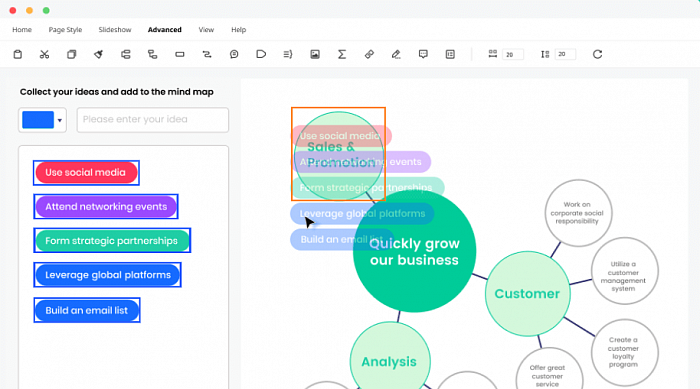
Task: Click the 'Please enter your idea' field
Action: [153, 120]
